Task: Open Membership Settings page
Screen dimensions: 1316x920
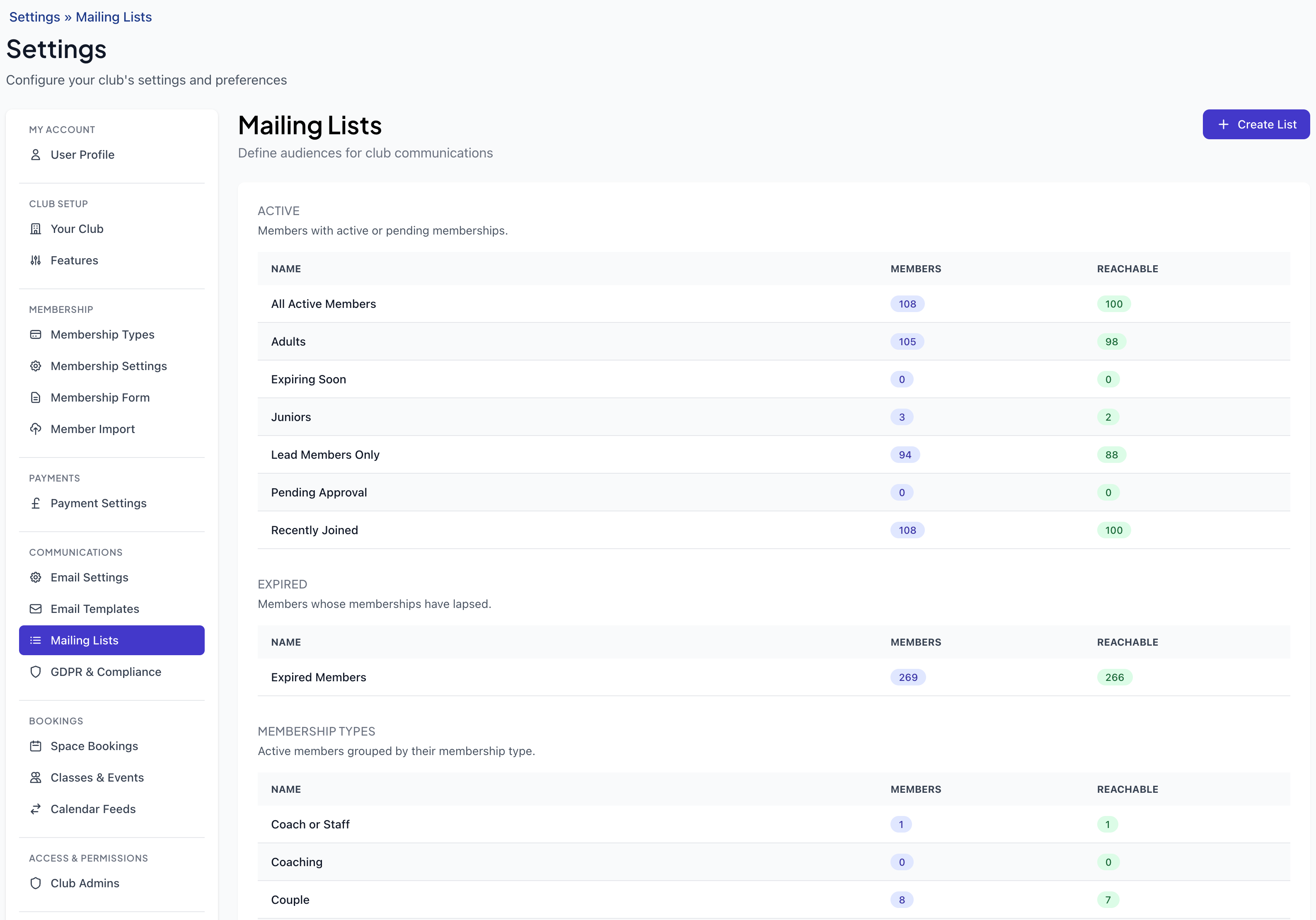Action: point(112,366)
